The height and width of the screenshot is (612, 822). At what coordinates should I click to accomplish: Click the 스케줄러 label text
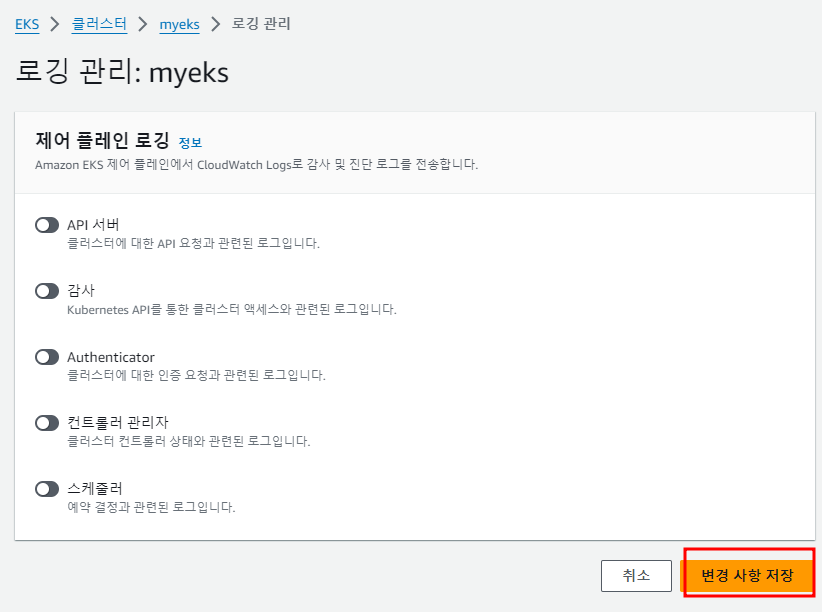coord(94,488)
